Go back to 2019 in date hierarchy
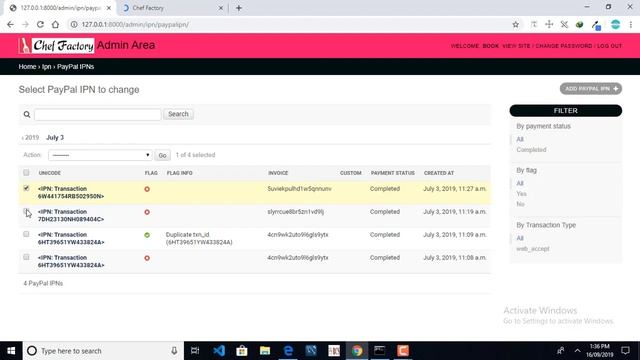 click(31, 138)
